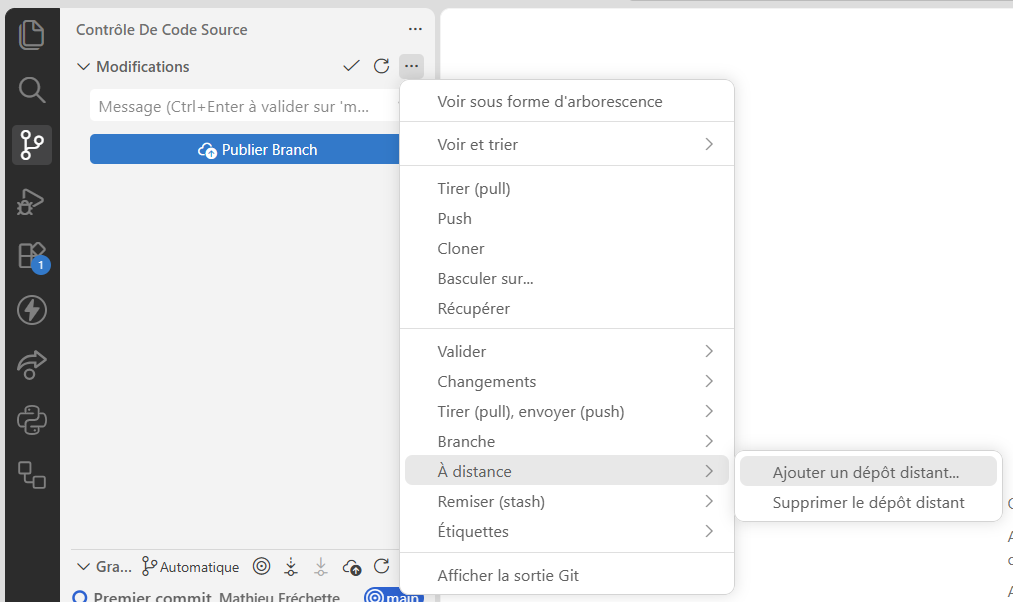Select Push menu item
The width and height of the screenshot is (1013, 602).
pos(567,218)
